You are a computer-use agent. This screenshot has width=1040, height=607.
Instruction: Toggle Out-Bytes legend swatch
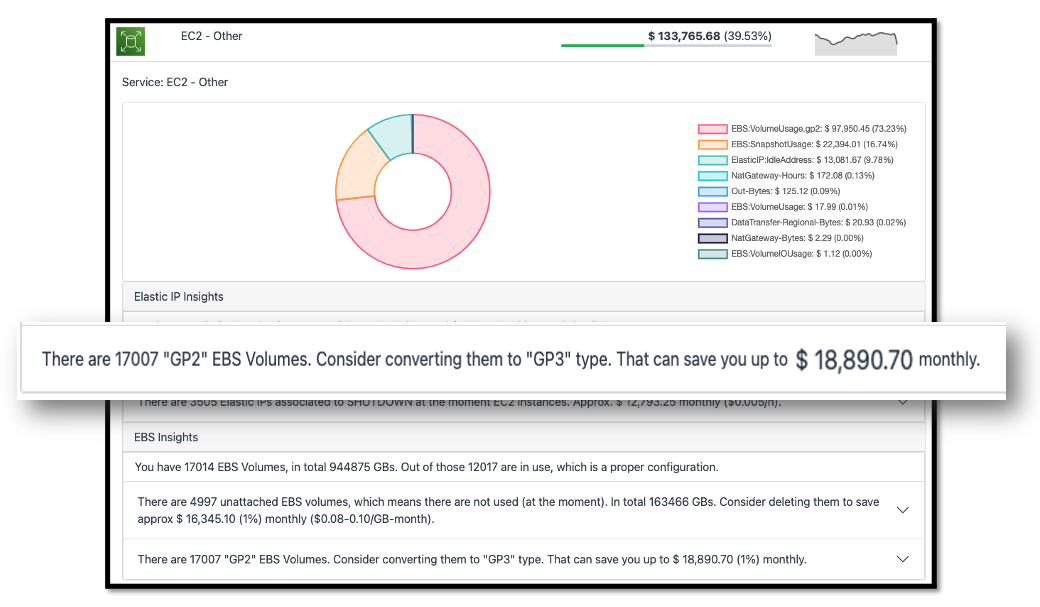pos(712,191)
